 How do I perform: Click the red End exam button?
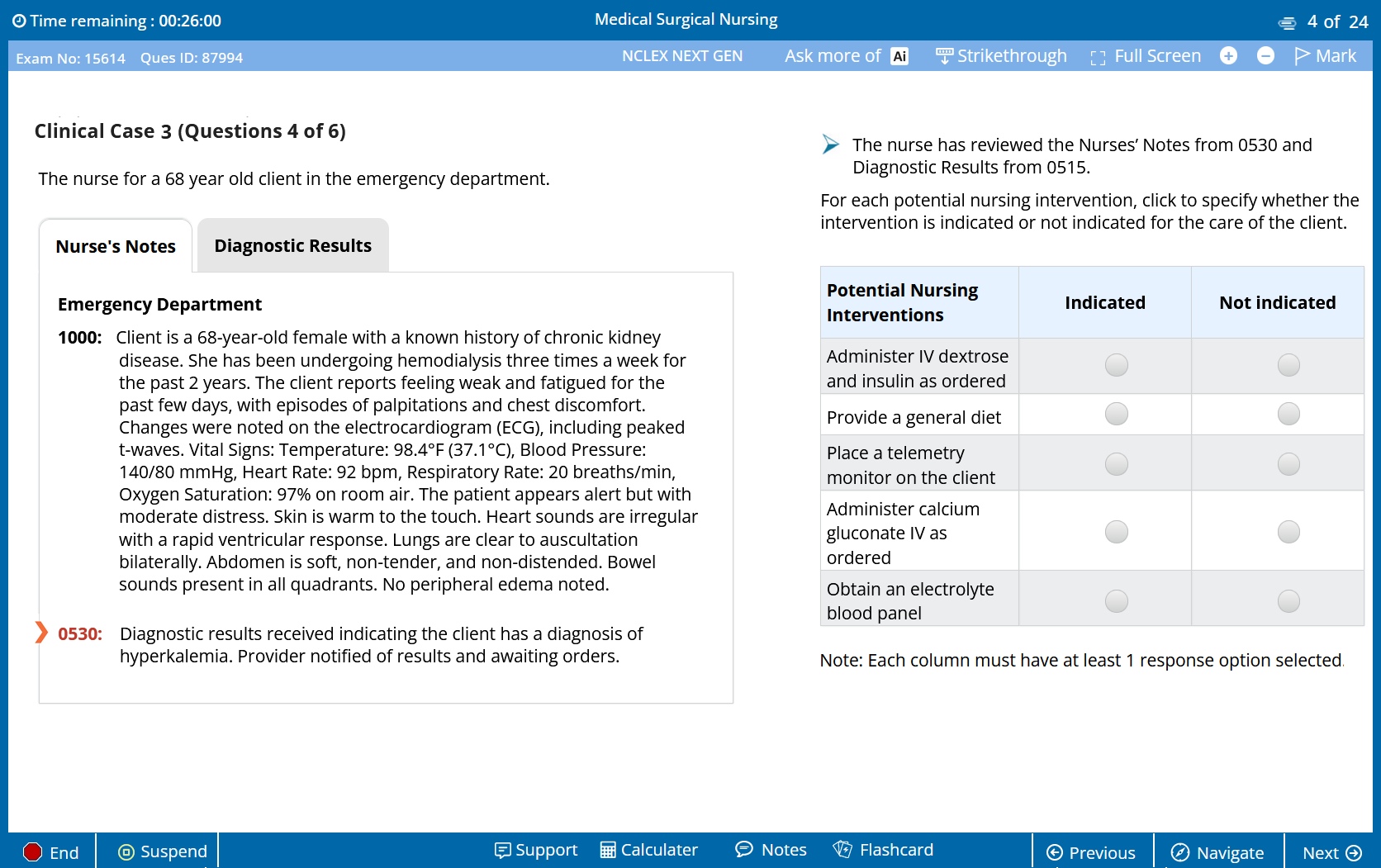tap(51, 852)
